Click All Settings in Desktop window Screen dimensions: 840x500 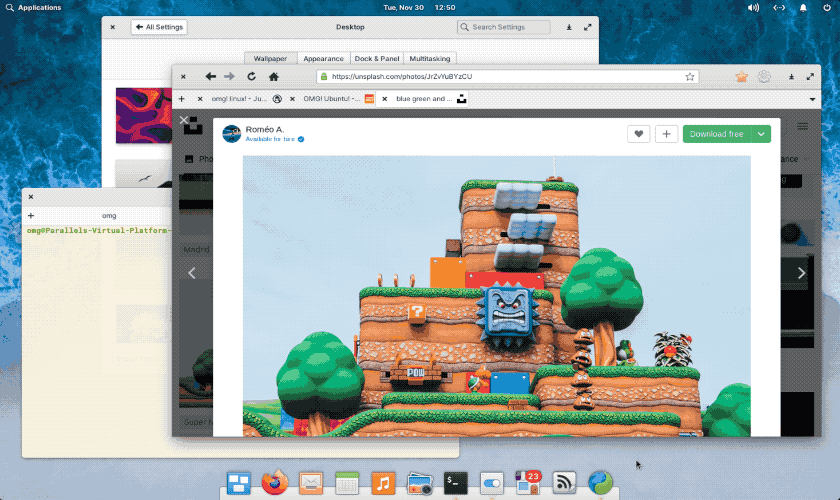click(159, 27)
